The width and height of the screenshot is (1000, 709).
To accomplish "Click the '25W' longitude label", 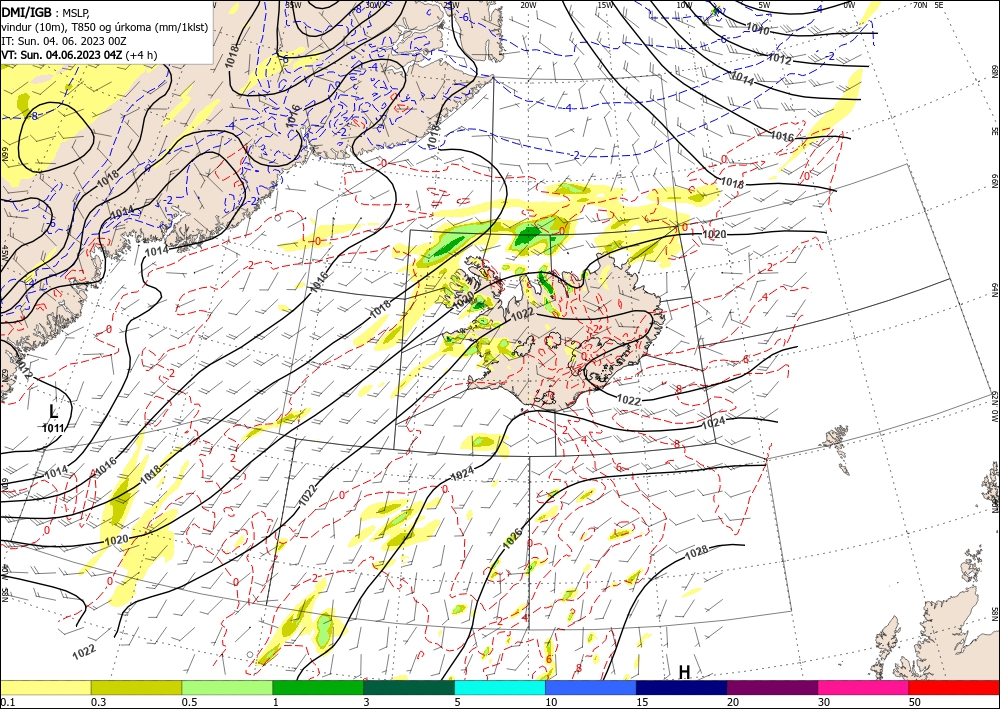I will (451, 5).
